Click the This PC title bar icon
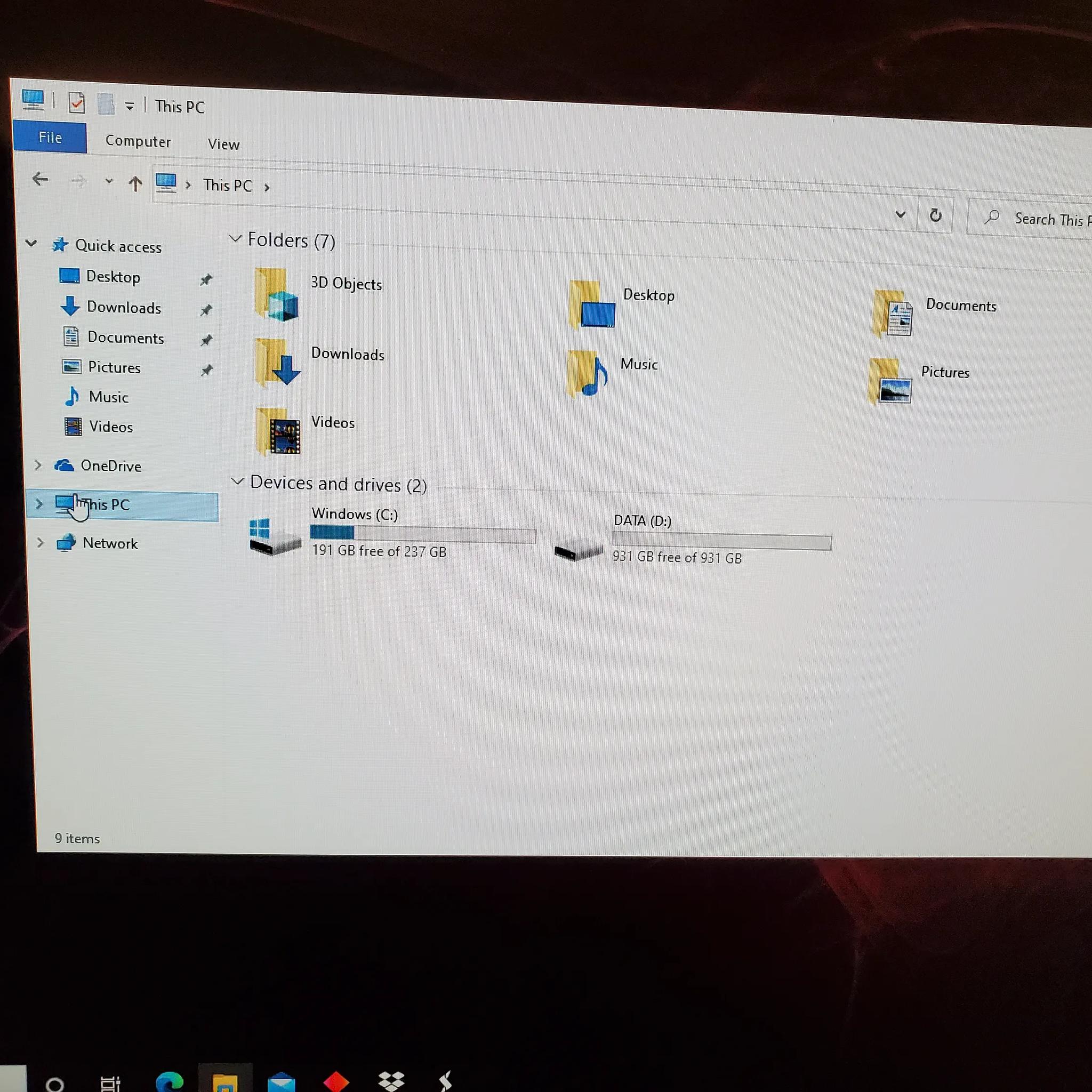 [x=33, y=100]
